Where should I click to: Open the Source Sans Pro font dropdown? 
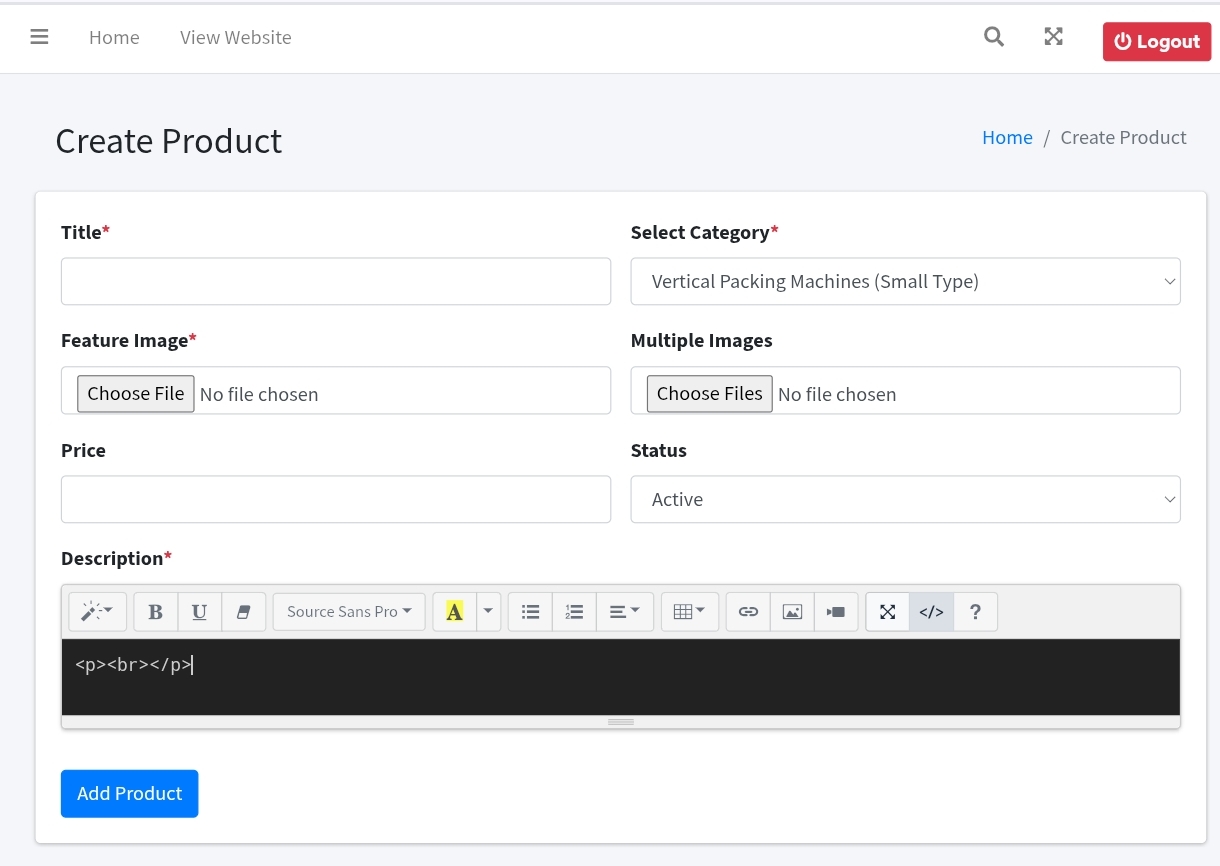click(x=349, y=612)
